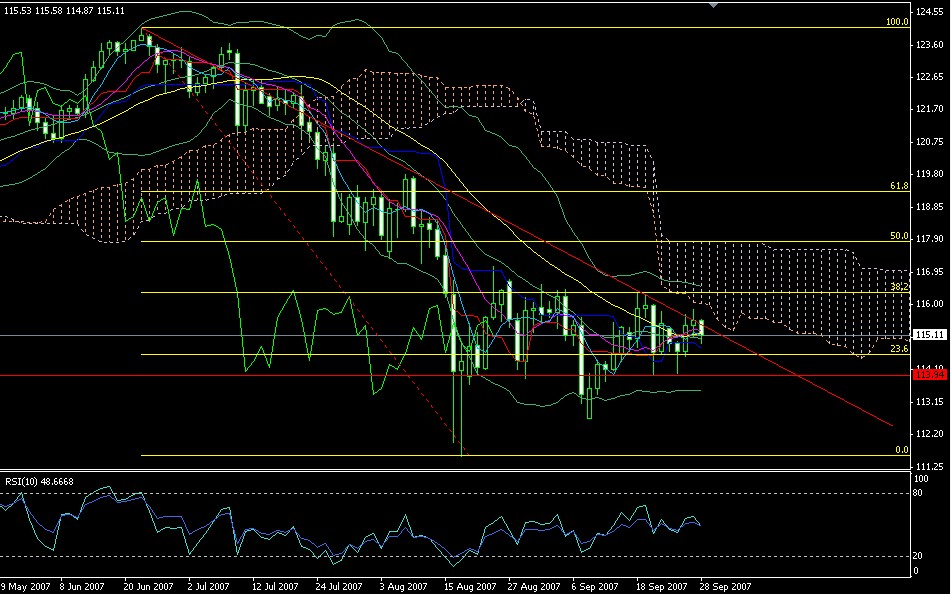The height and width of the screenshot is (594, 952).
Task: Select the Fibonacci '61.8' level label
Action: click(x=899, y=186)
